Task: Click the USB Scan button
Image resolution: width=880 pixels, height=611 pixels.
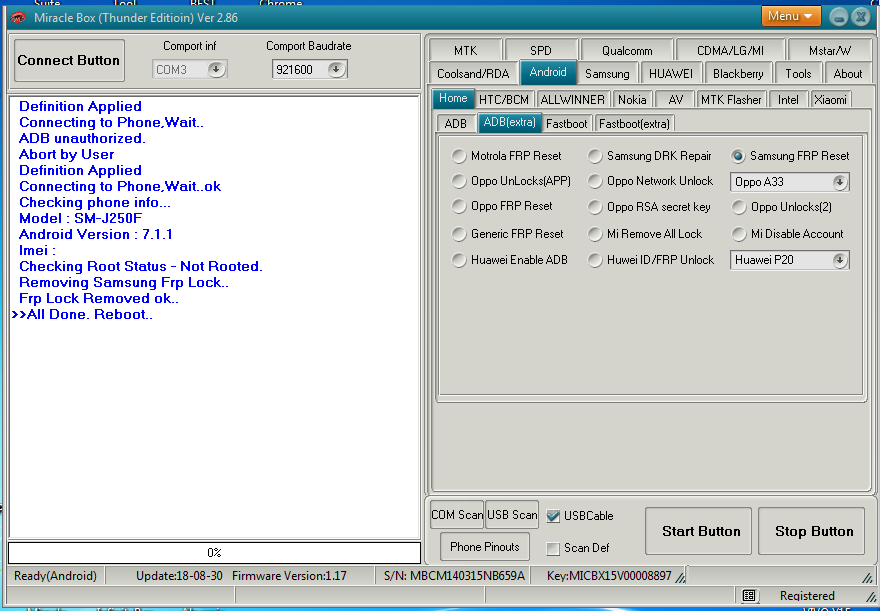Action: (x=512, y=514)
